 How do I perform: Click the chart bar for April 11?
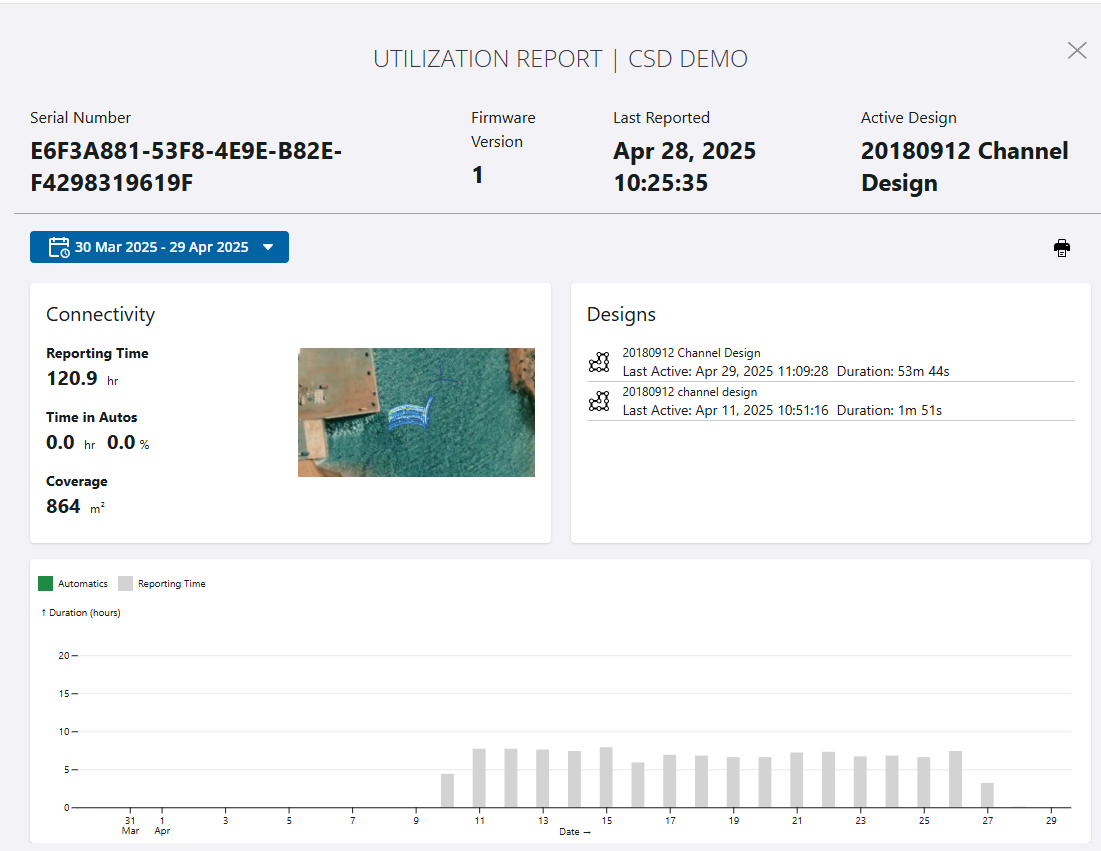[x=479, y=778]
